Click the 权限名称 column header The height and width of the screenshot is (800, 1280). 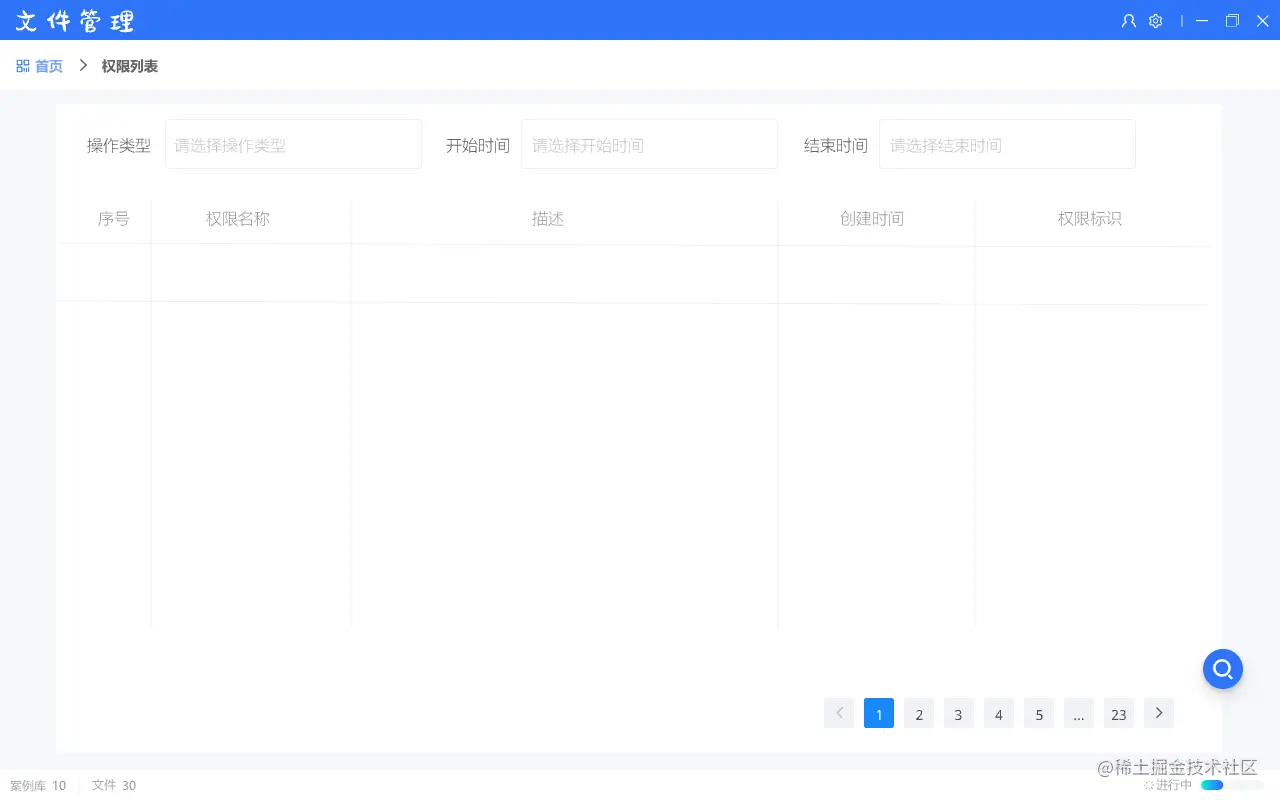click(238, 219)
